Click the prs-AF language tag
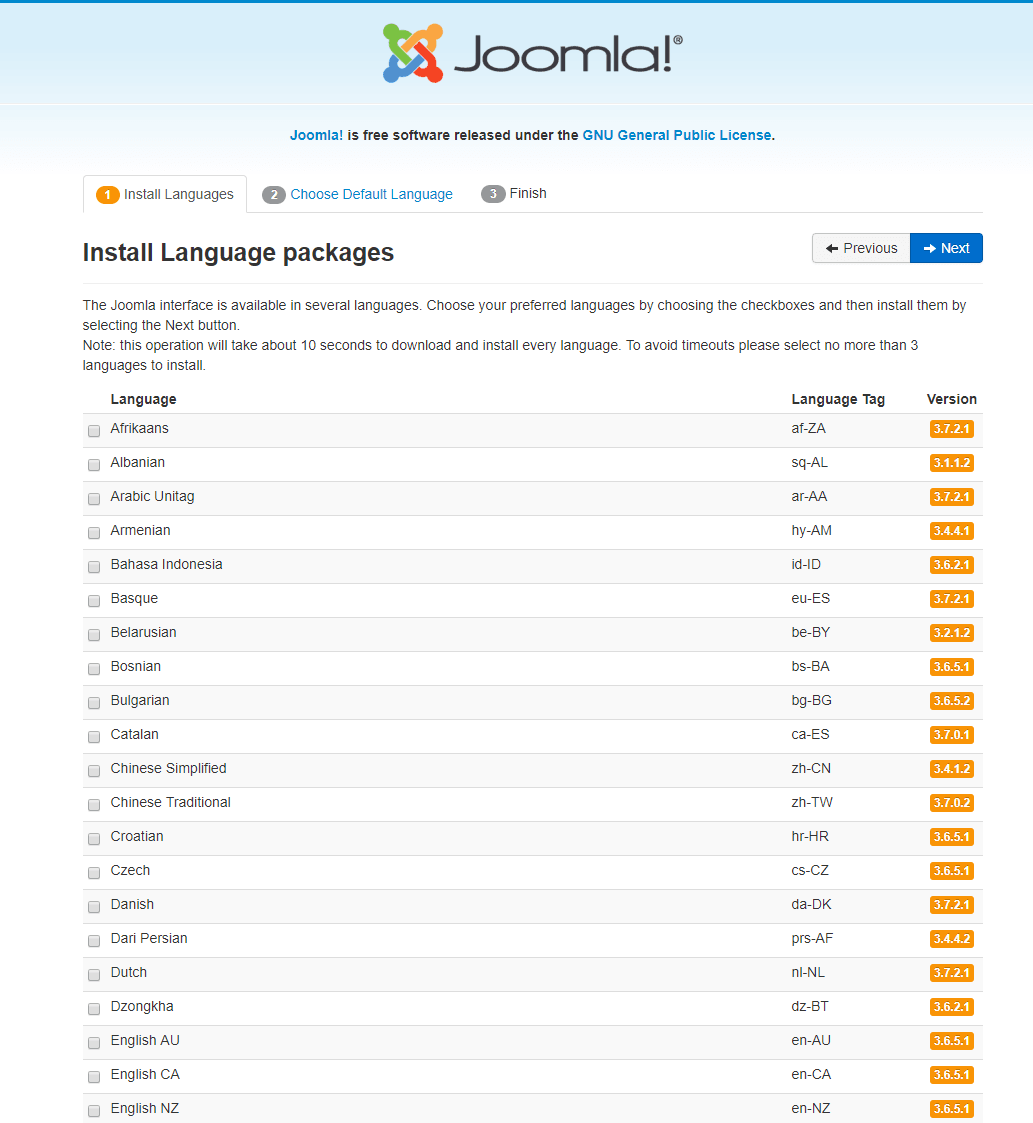This screenshot has height=1123, width=1033. tap(812, 938)
